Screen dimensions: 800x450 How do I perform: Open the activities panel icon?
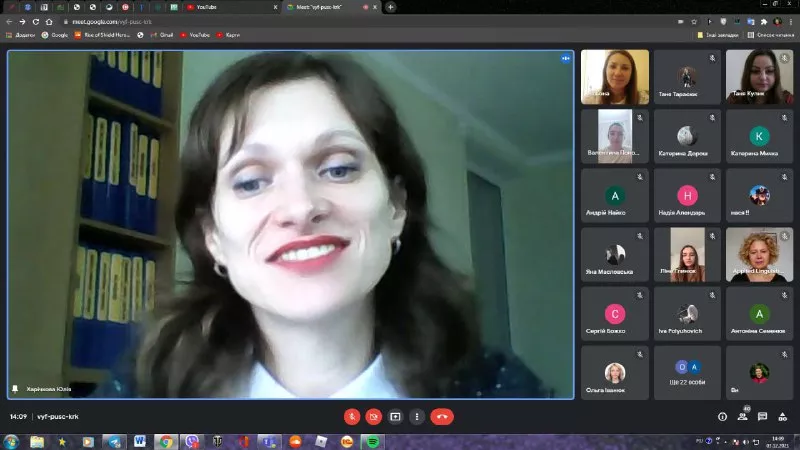[782, 416]
